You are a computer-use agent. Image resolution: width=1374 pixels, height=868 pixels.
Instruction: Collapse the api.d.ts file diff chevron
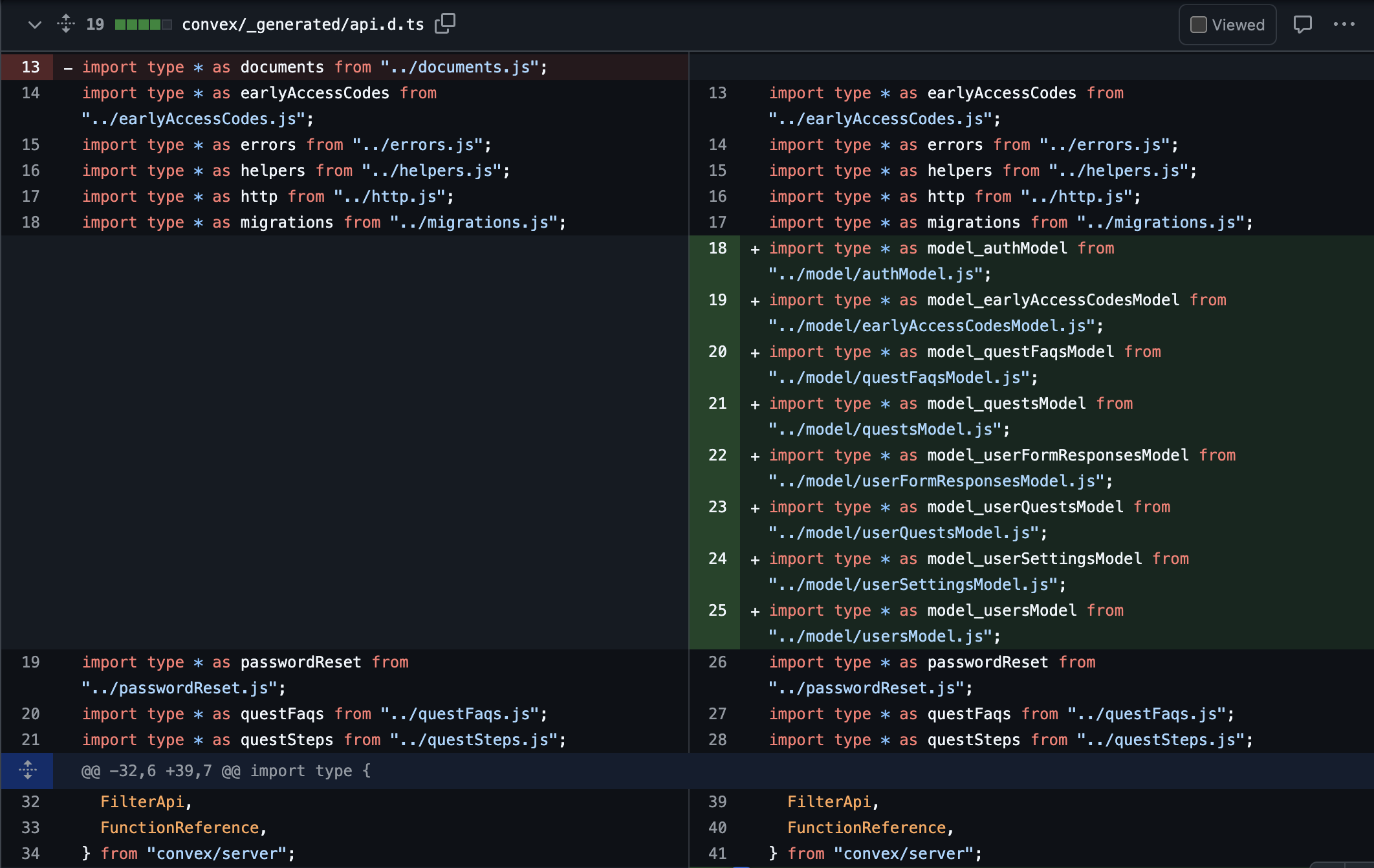pos(35,25)
